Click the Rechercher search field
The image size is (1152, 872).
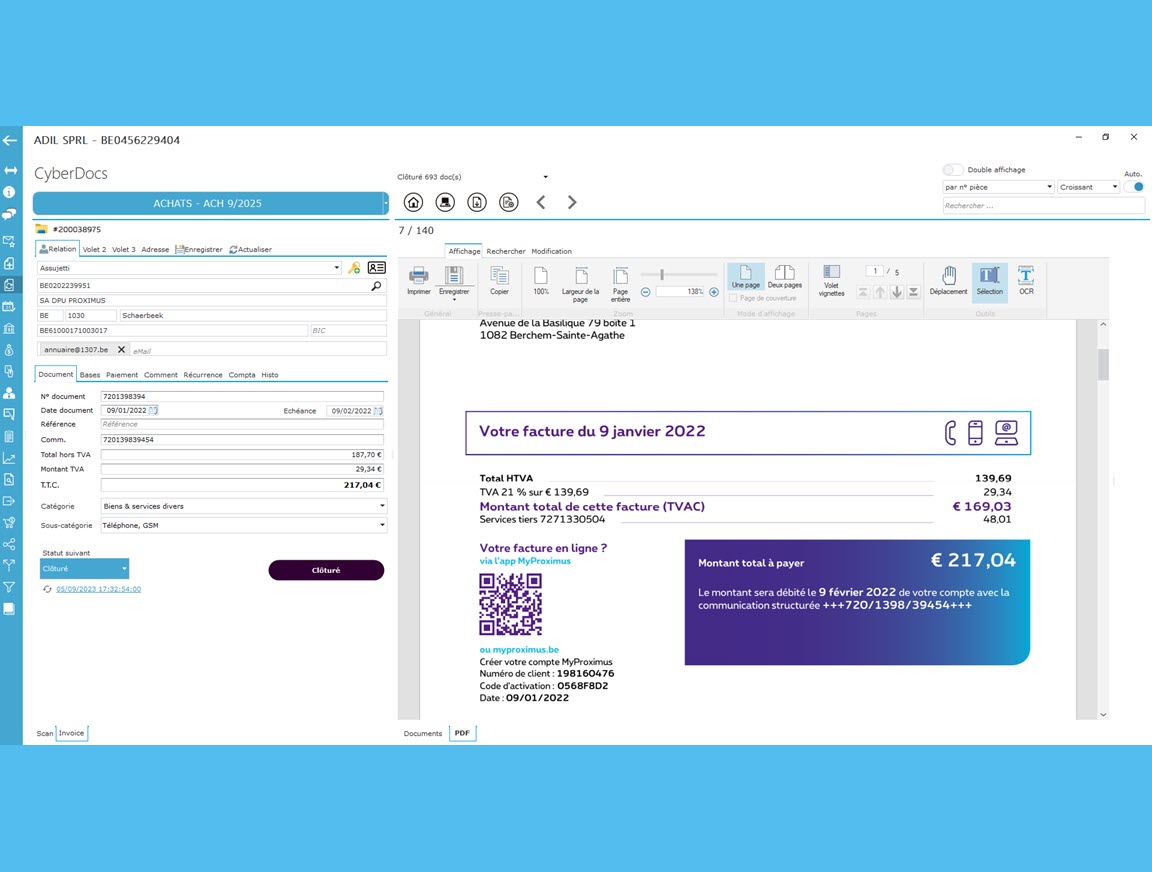coord(1043,206)
